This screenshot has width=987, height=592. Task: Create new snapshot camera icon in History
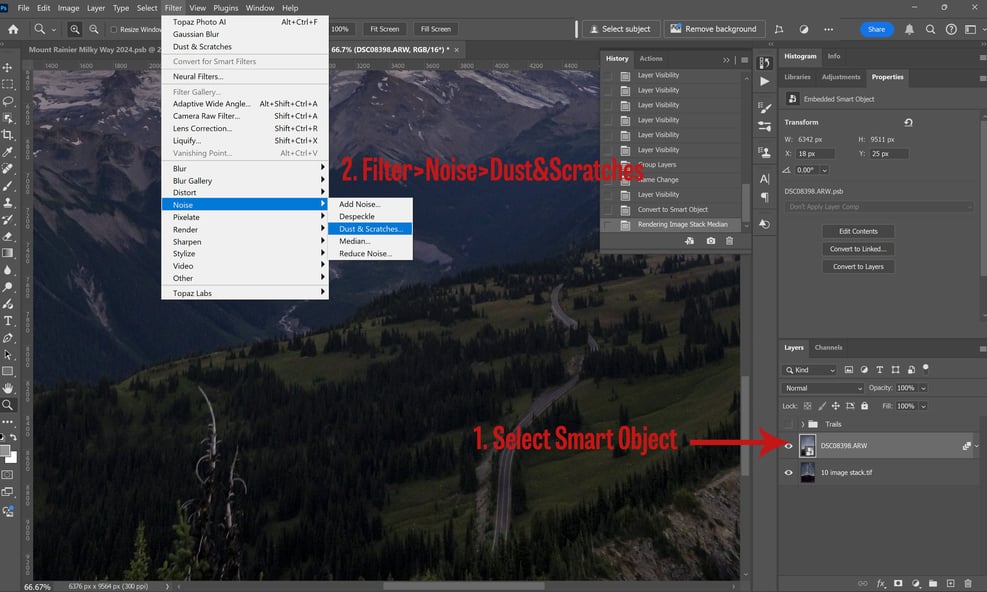pos(711,241)
